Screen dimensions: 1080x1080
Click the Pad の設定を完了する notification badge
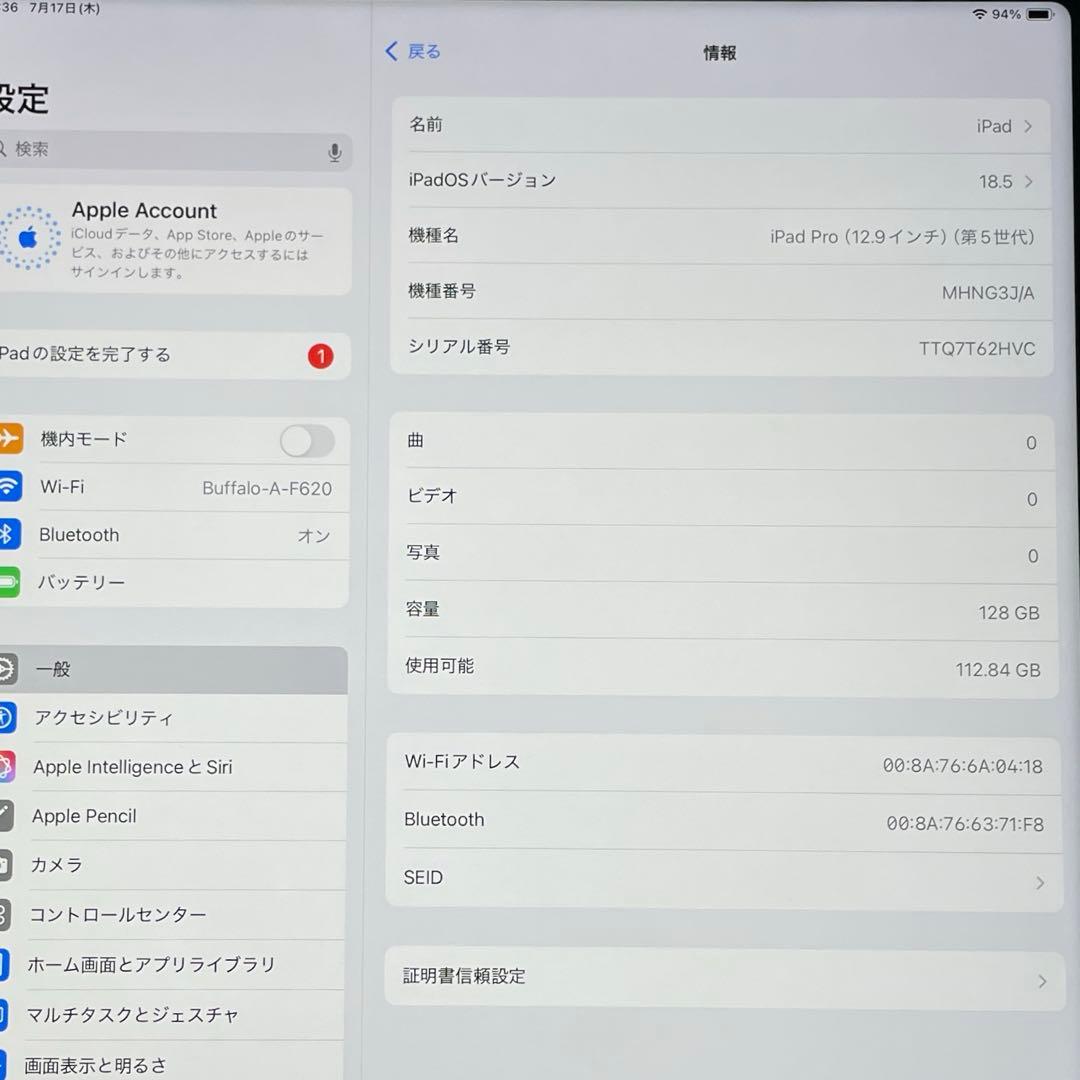320,356
